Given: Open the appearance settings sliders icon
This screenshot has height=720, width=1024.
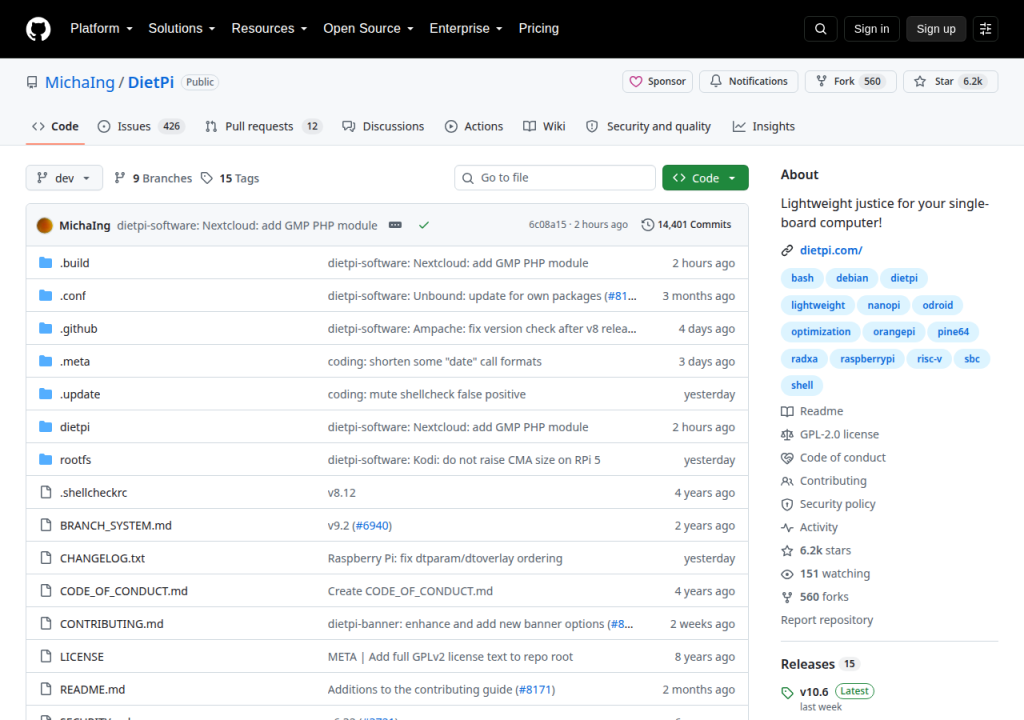Looking at the screenshot, I should [985, 29].
